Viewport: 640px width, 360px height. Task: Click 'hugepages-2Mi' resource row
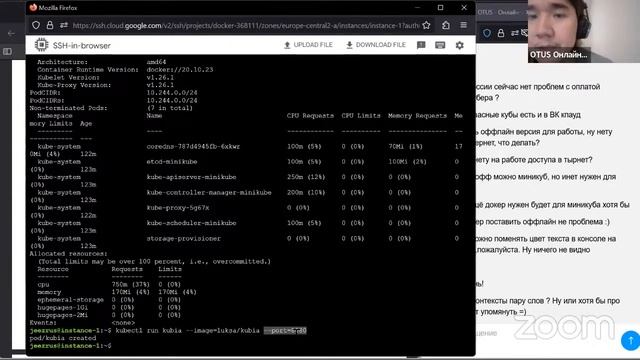62,315
